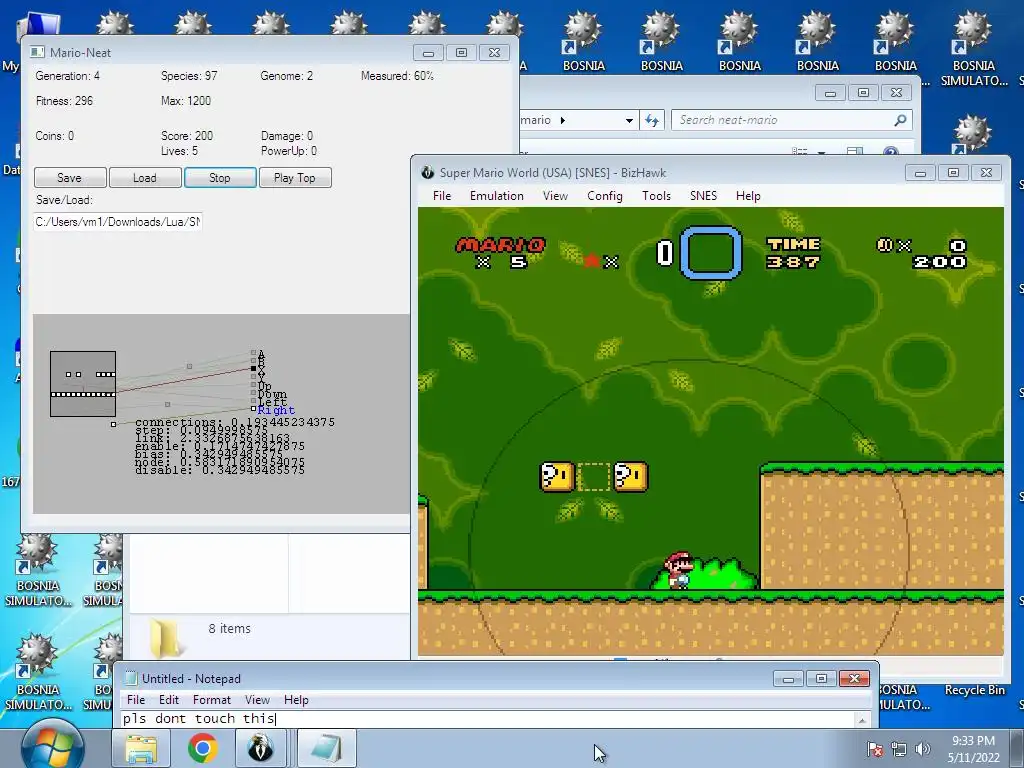This screenshot has height=768, width=1024.
Task: Click the Save button in Mario-Neat
Action: (x=70, y=178)
